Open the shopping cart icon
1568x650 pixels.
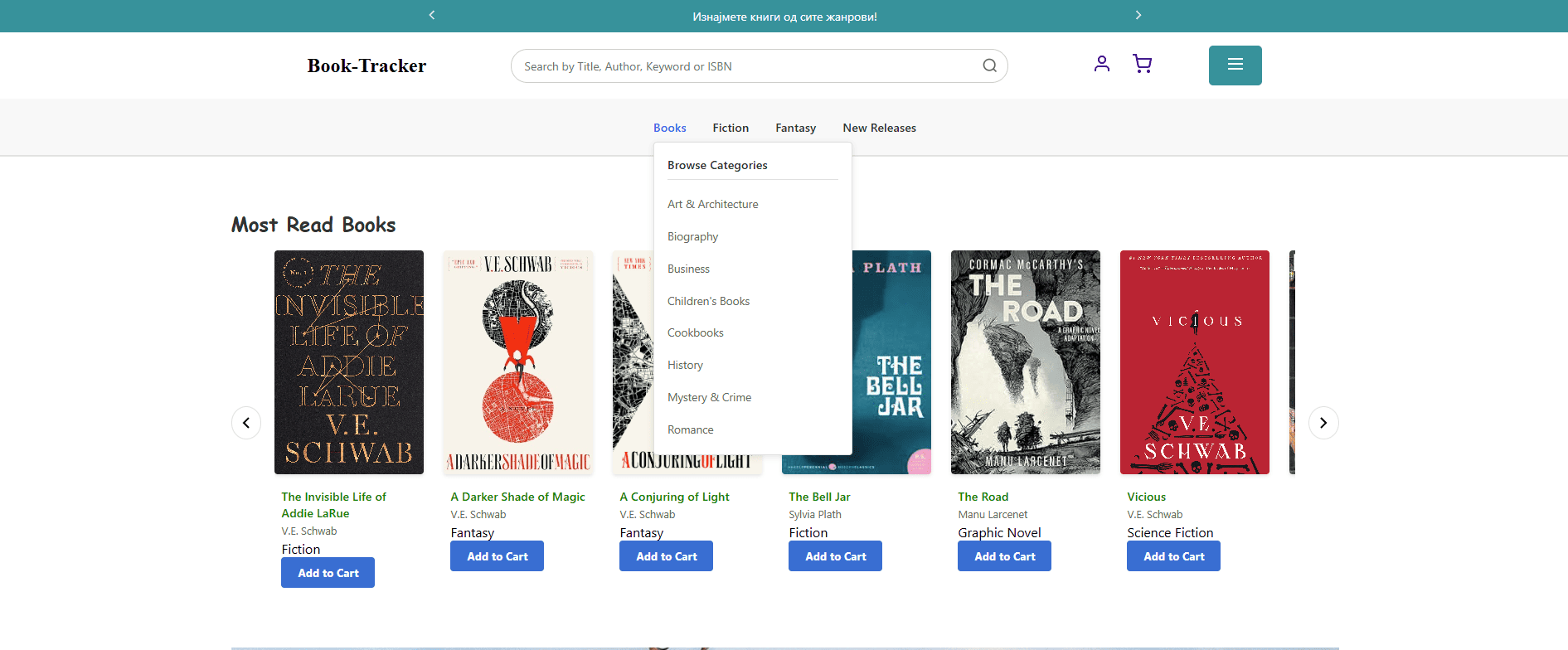(x=1142, y=64)
